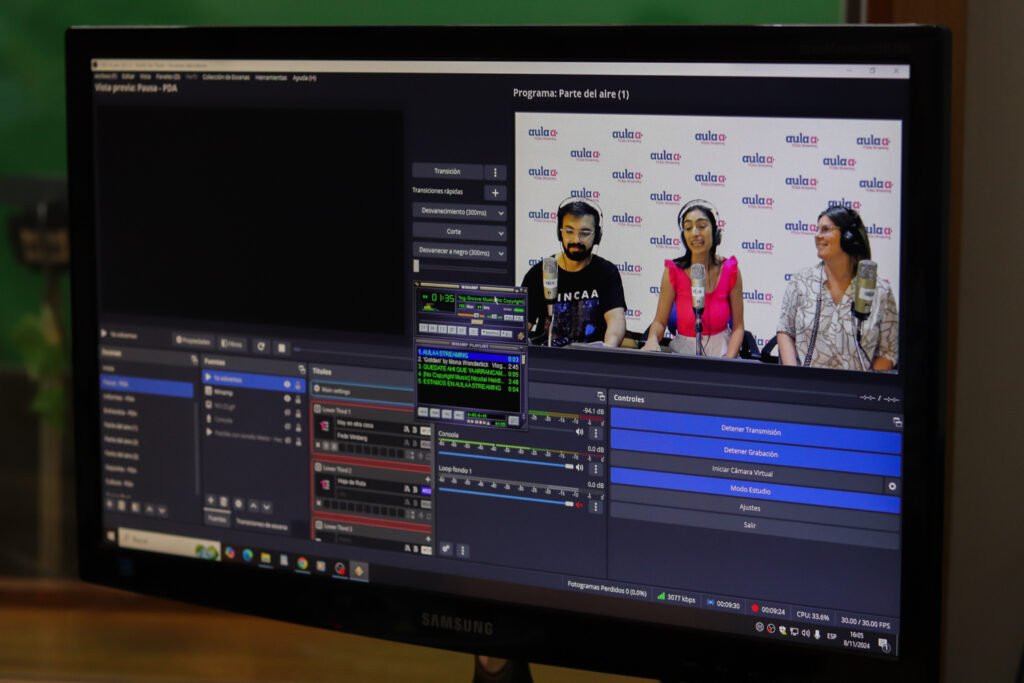Undock the Controles panel

point(897,422)
